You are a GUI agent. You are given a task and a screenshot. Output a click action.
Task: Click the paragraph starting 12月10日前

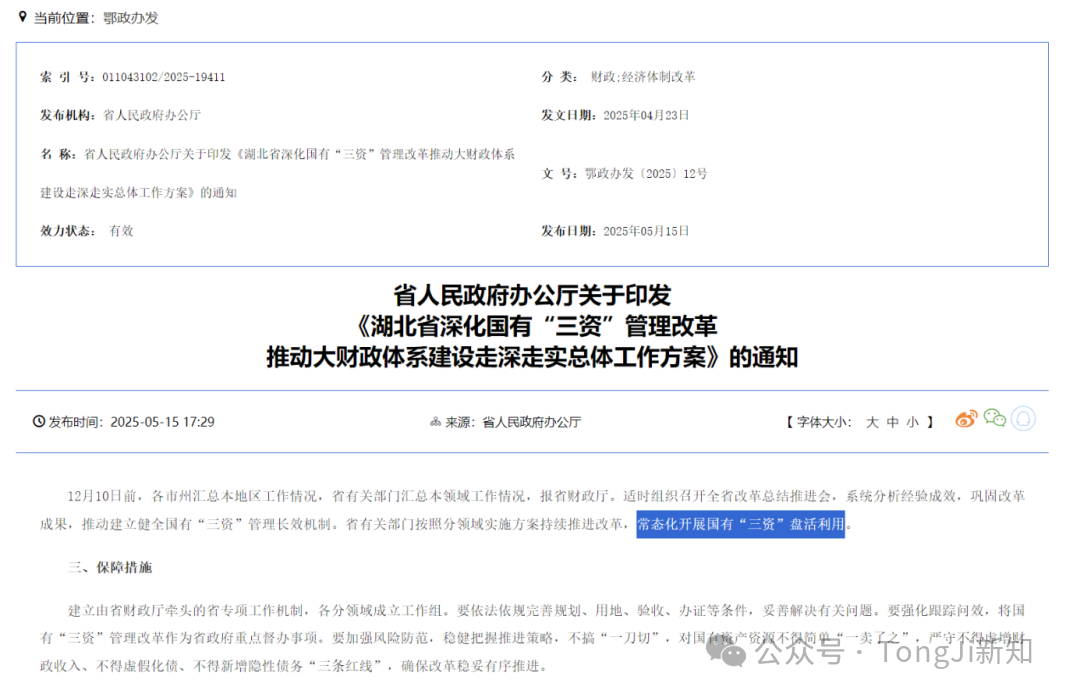[x=532, y=510]
